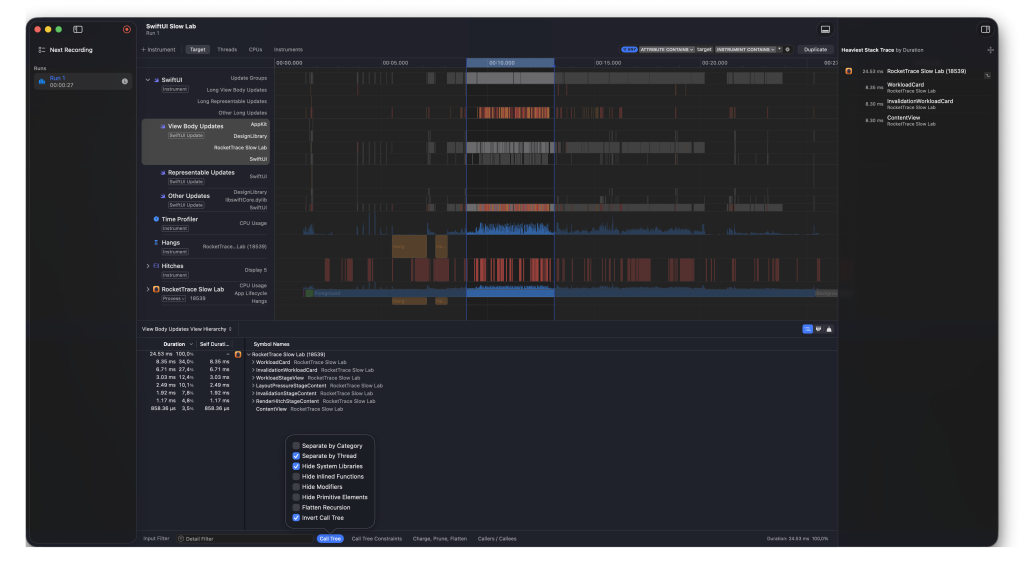This screenshot has height=581, width=1024.
Task: Switch to the Threads tab
Action: coord(227,50)
